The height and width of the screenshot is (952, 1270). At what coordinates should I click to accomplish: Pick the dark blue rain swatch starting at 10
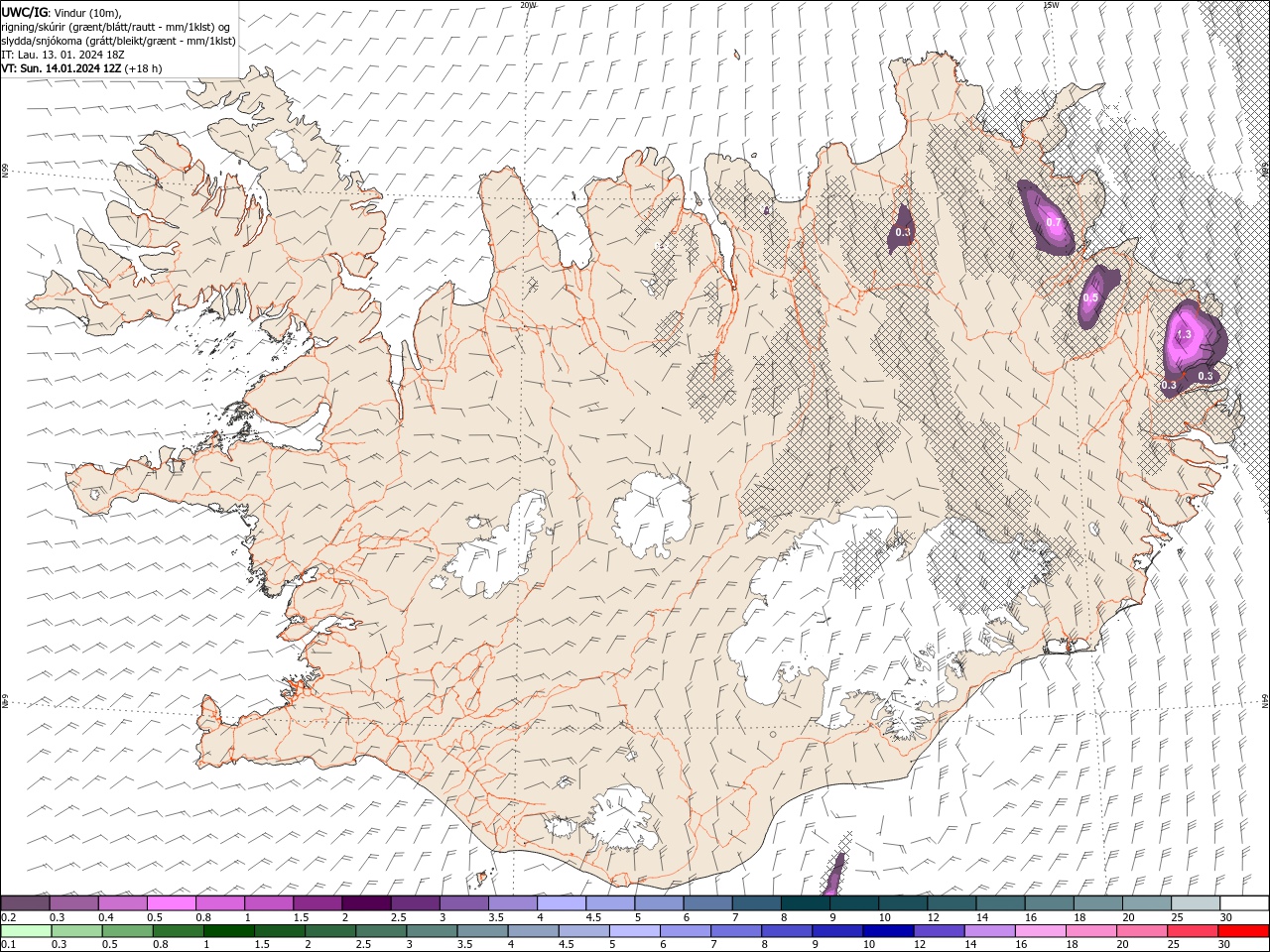click(x=886, y=930)
